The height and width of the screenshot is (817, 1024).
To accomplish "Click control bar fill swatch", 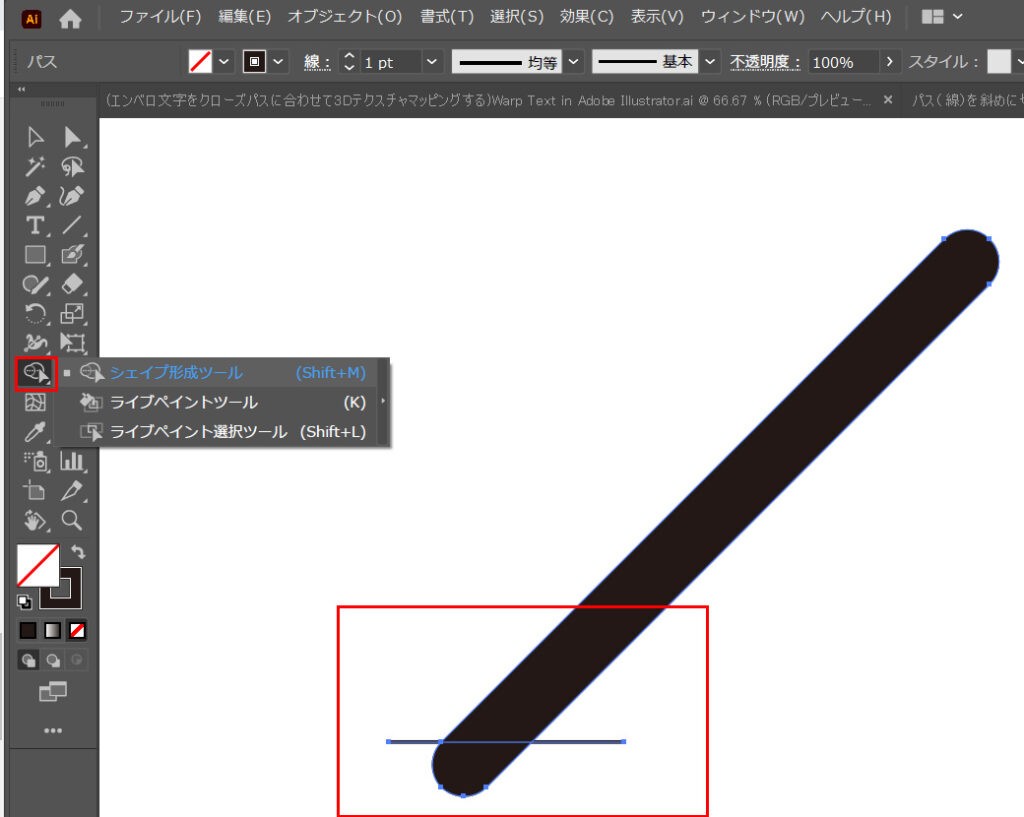I will [x=200, y=62].
